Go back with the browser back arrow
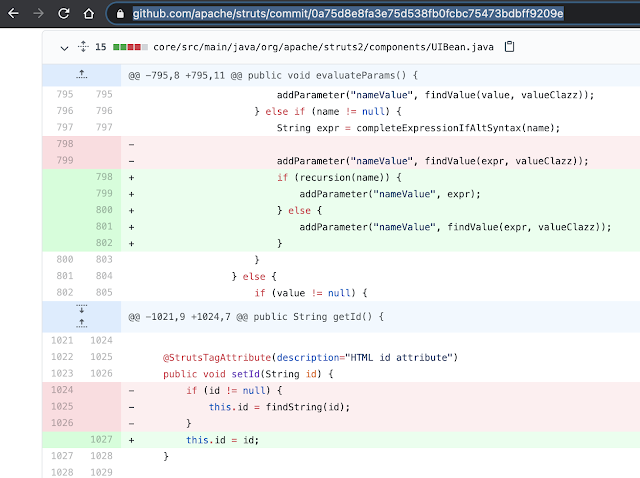Image resolution: width=640 pixels, height=478 pixels. 13,13
